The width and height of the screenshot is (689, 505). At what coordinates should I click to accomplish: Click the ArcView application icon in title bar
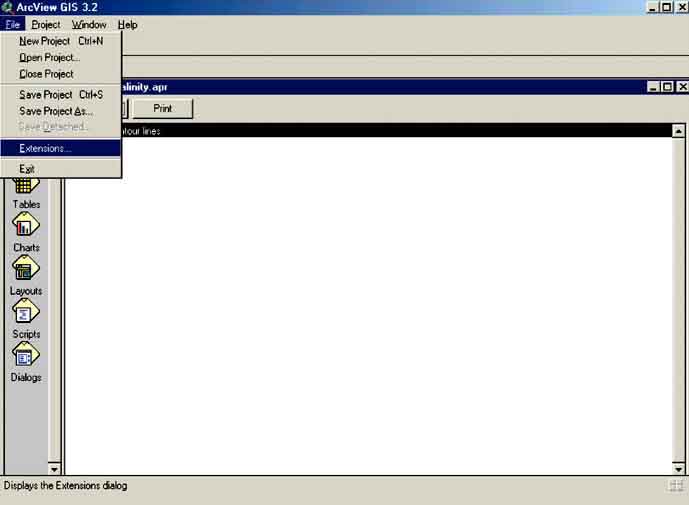pyautogui.click(x=7, y=7)
